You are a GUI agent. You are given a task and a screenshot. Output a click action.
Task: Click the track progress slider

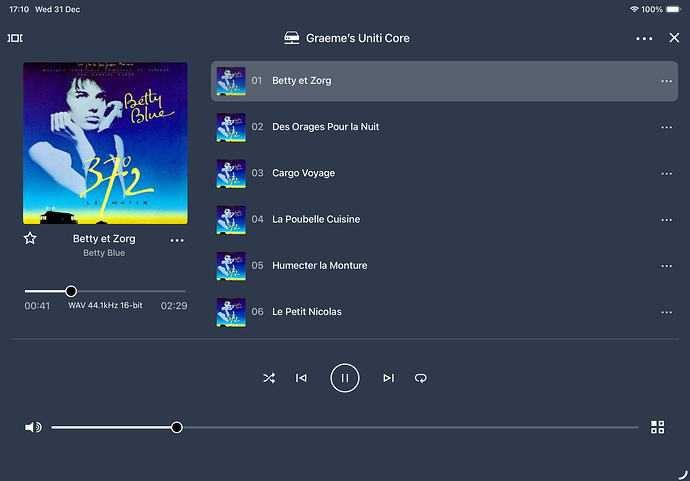tap(105, 291)
